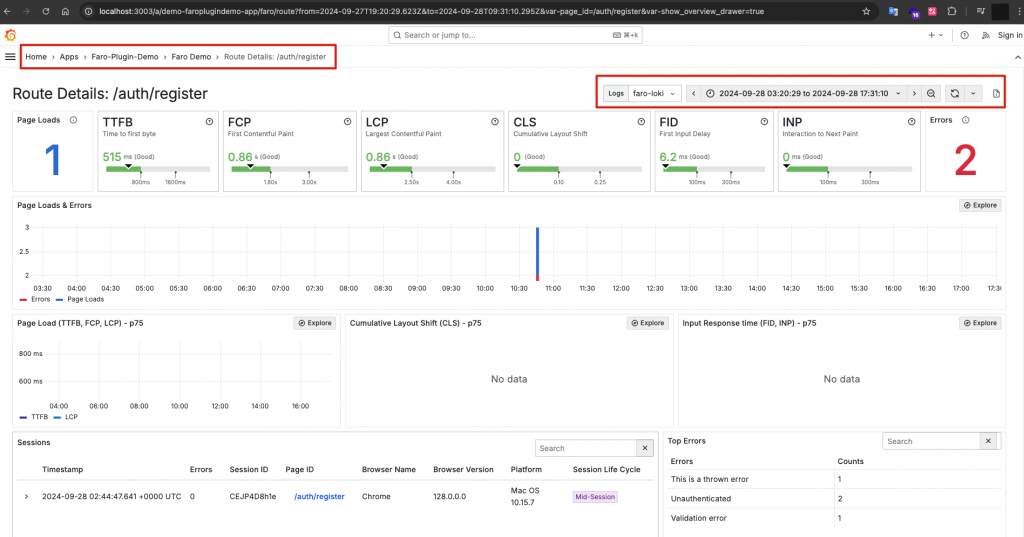Go to Faro-Plugin-Demo breadcrumb
The width and height of the screenshot is (1024, 537).
click(125, 57)
